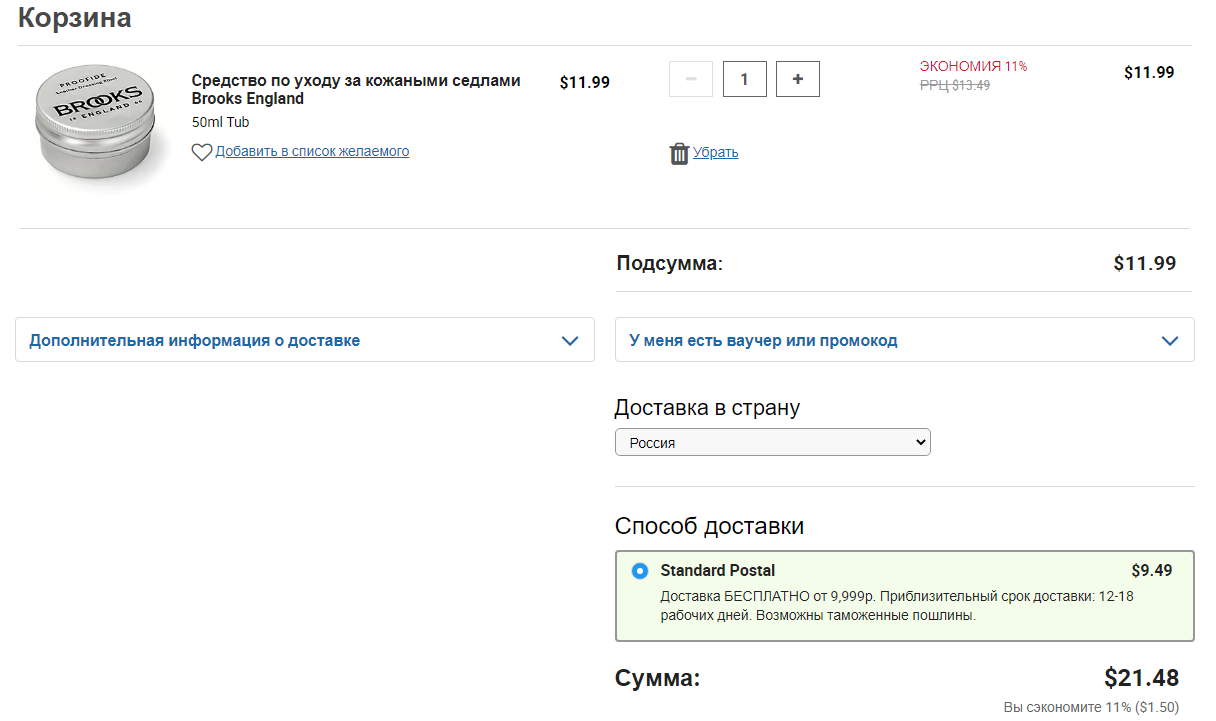The height and width of the screenshot is (721, 1216).
Task: Click the chevron beside delivery information
Action: tap(570, 340)
